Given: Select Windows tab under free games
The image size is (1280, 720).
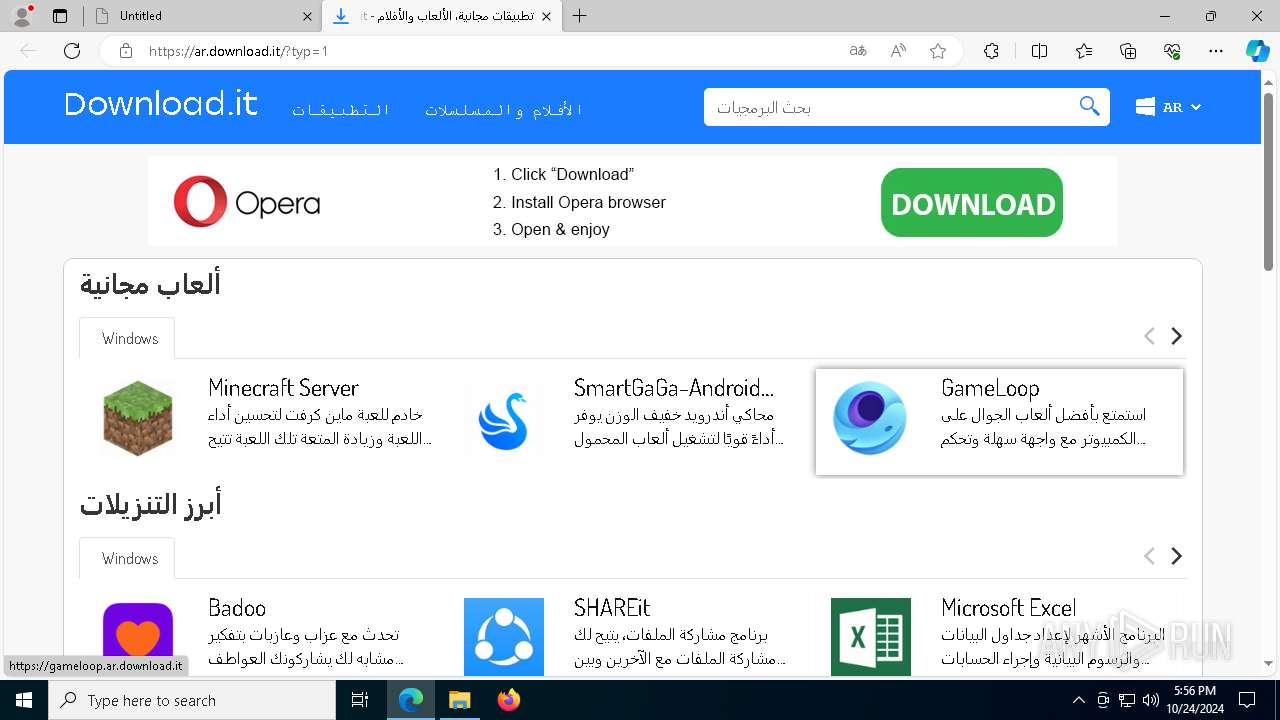Looking at the screenshot, I should (x=127, y=338).
